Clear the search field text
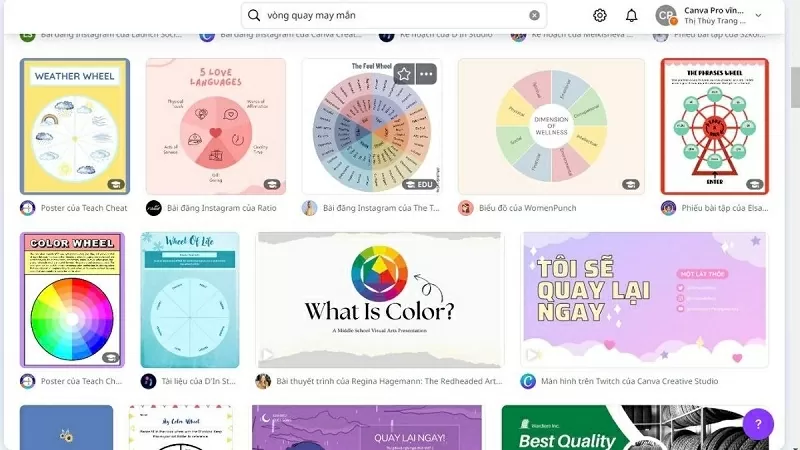Image resolution: width=800 pixels, height=450 pixels. (534, 15)
